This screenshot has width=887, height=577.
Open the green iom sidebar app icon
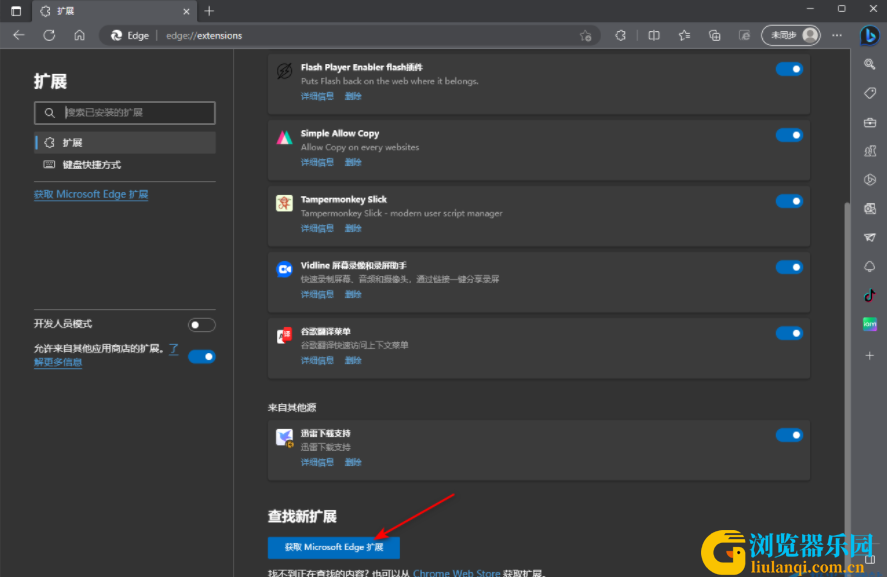tap(870, 324)
